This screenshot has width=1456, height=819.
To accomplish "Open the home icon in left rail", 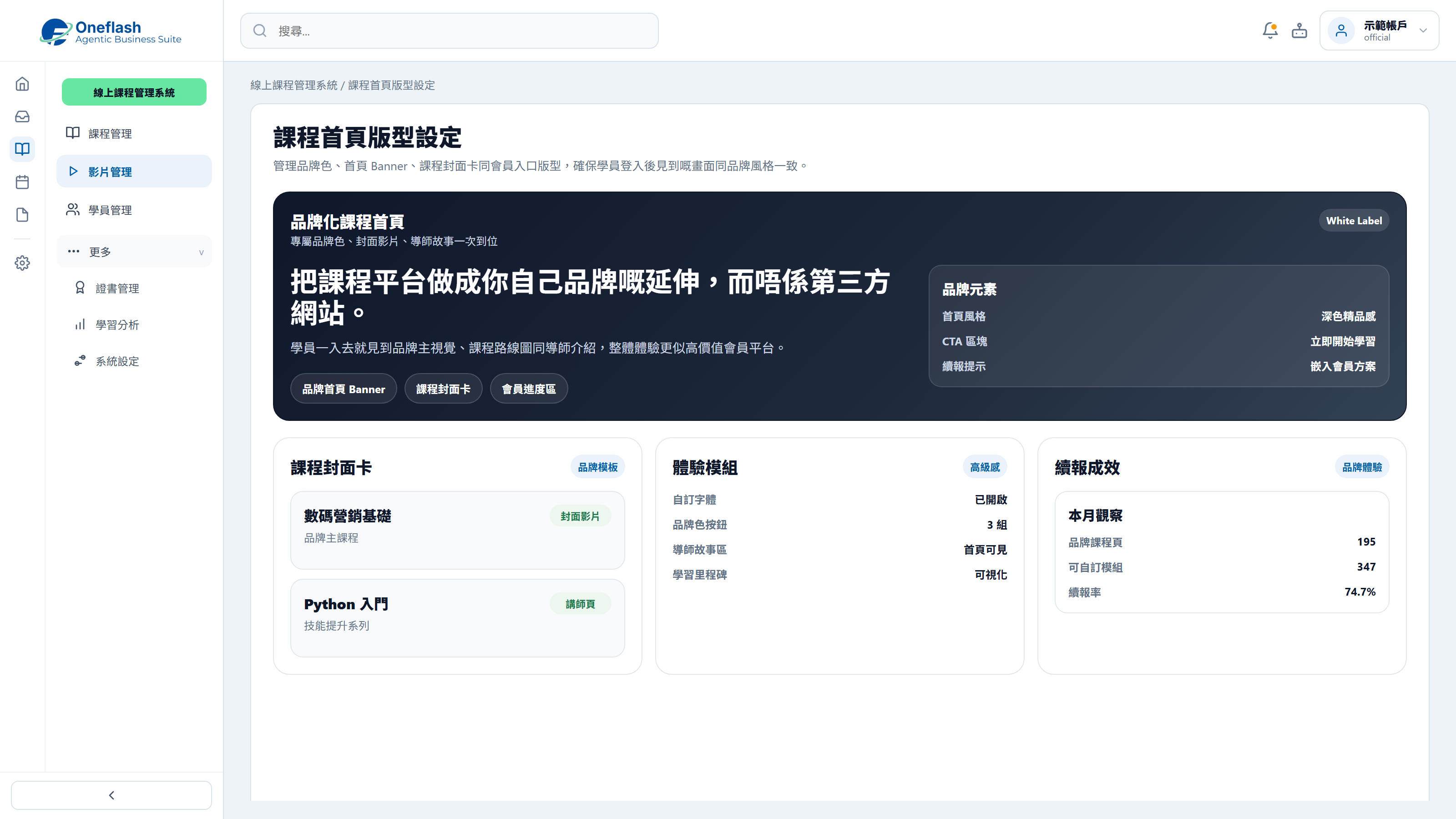I will (22, 84).
